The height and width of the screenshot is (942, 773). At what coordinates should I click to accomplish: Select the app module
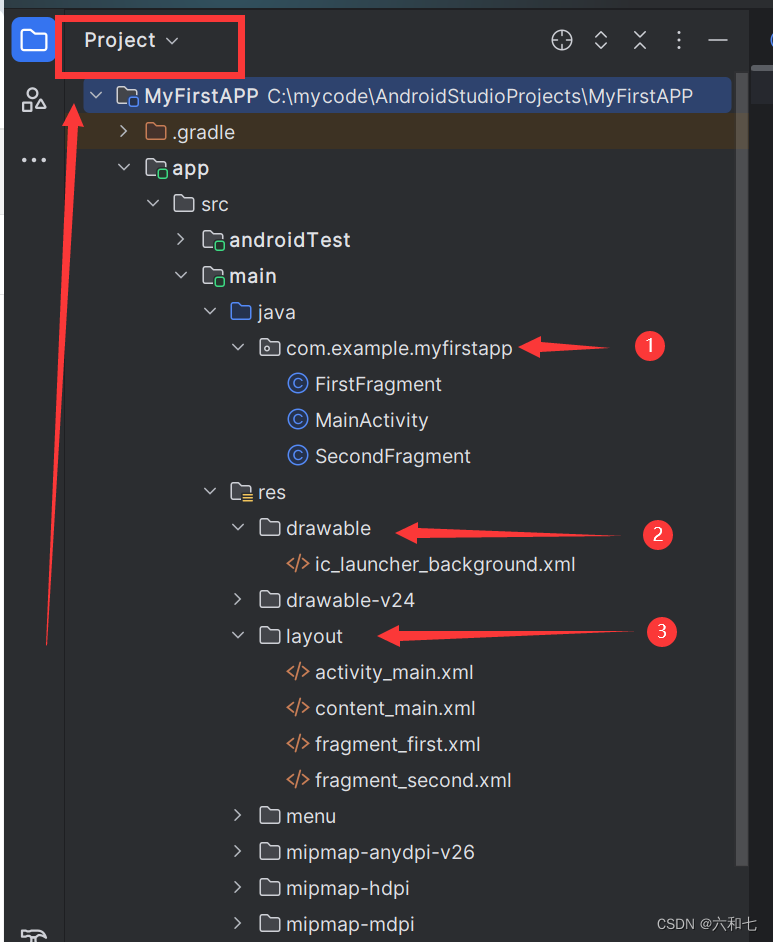(177, 168)
